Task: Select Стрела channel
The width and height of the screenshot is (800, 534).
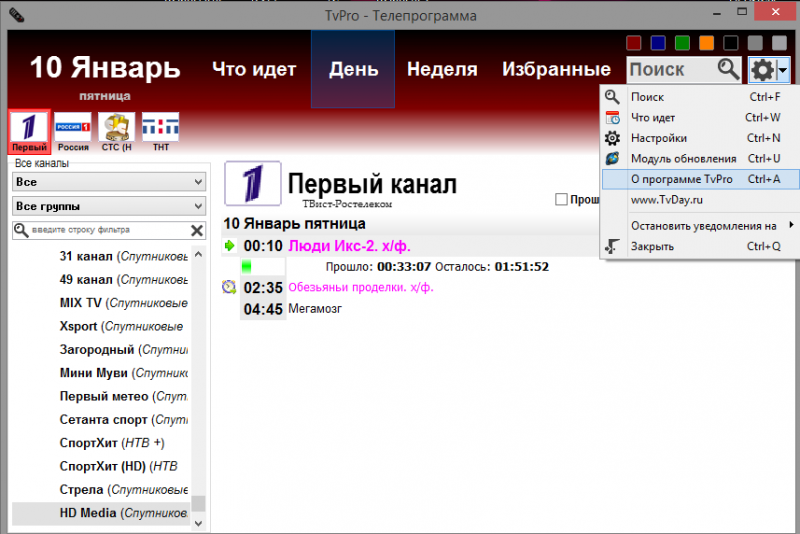Action: tap(123, 490)
